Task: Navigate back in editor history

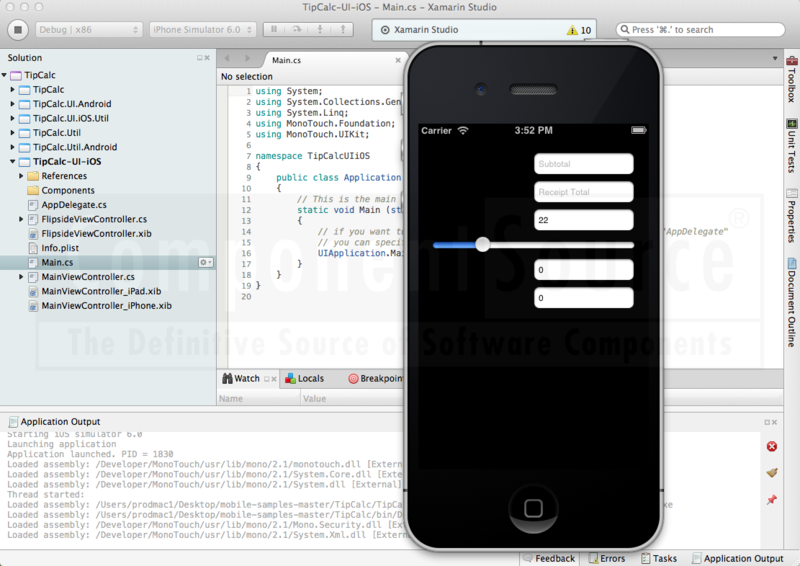Action: [228, 58]
